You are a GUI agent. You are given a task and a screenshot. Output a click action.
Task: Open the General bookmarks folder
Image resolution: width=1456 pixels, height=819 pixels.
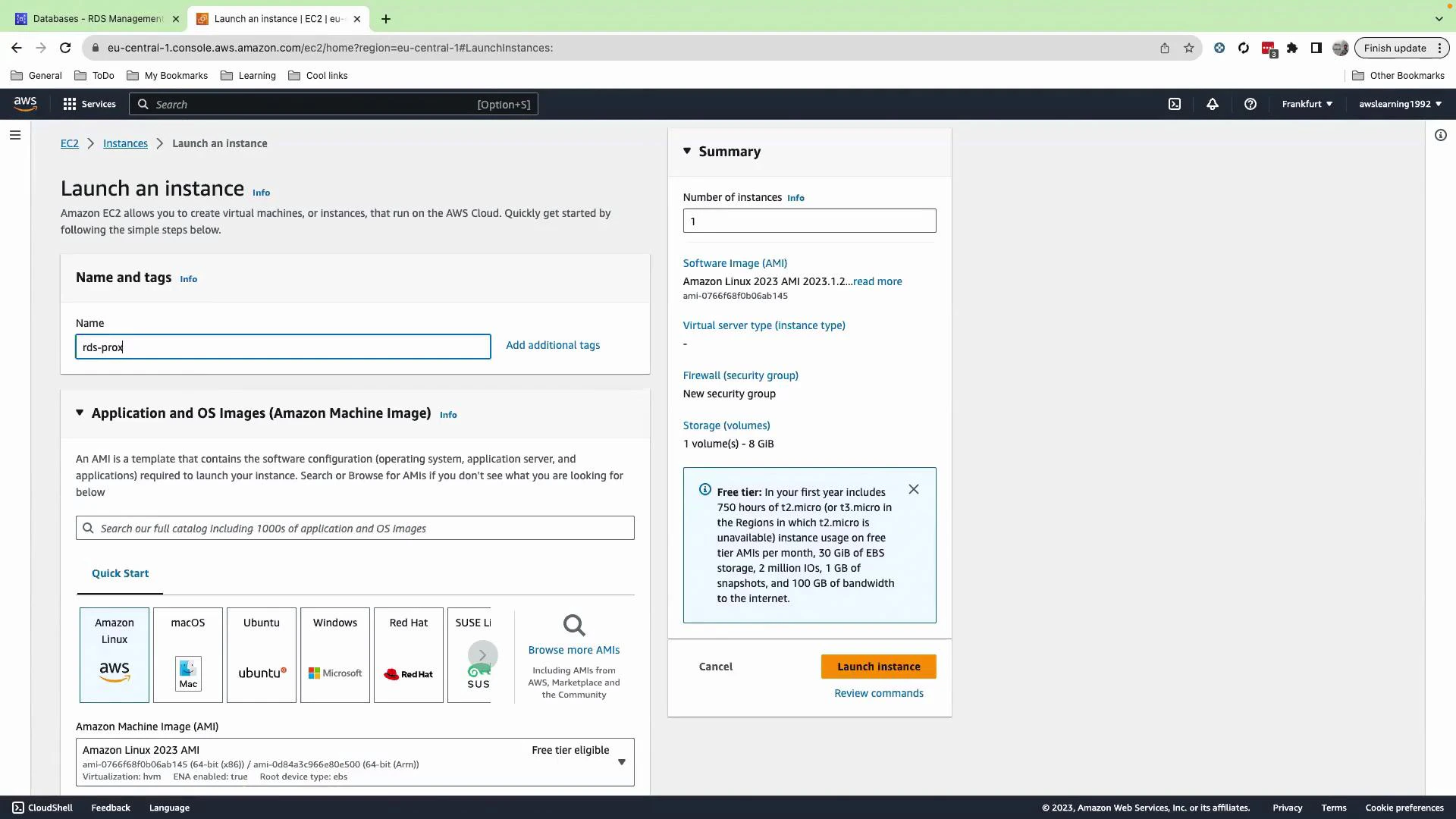click(36, 76)
